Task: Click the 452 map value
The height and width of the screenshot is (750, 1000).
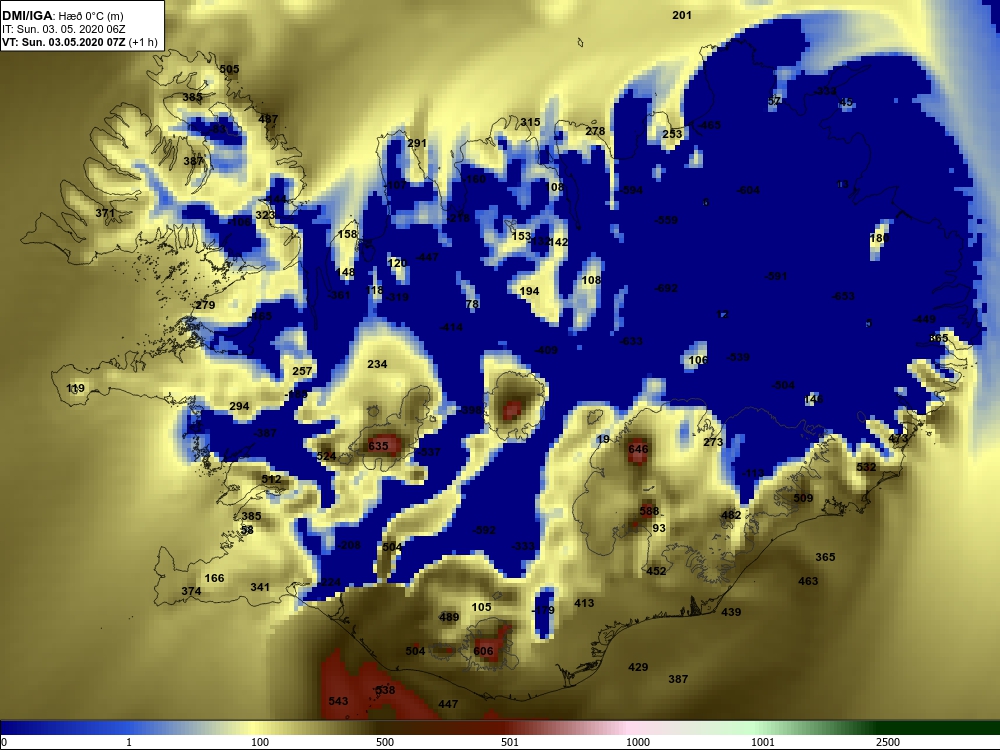Action: (x=656, y=571)
